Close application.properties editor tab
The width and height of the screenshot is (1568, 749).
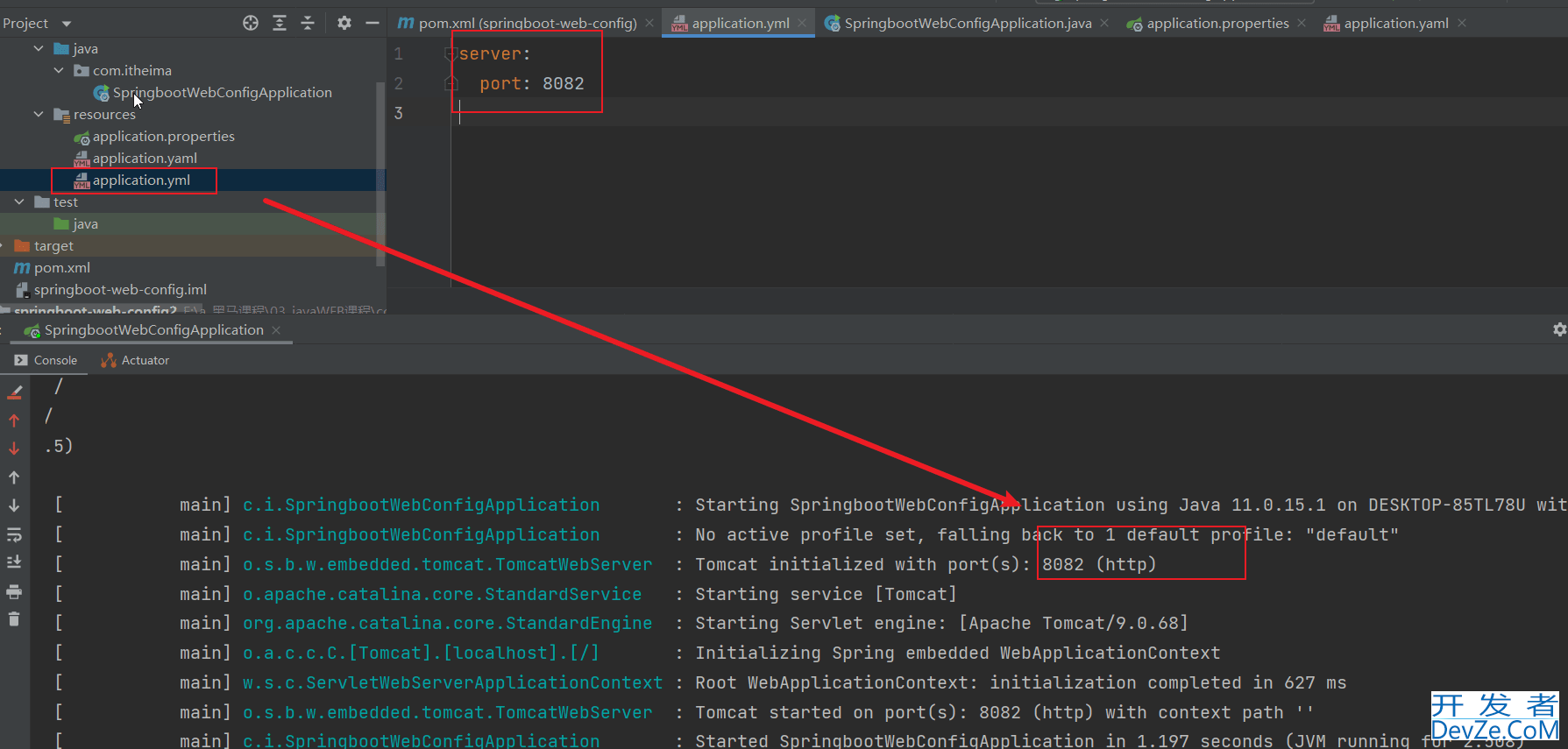click(x=1302, y=23)
